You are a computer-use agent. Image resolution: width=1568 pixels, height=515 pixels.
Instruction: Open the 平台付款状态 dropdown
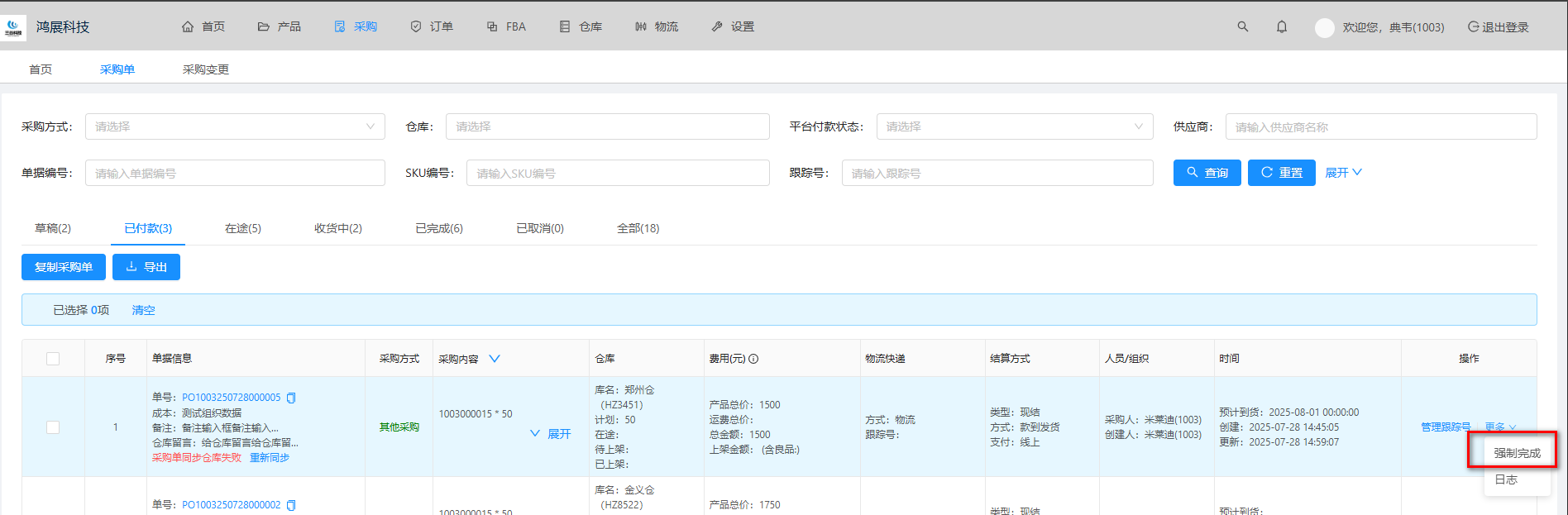[x=1014, y=126]
